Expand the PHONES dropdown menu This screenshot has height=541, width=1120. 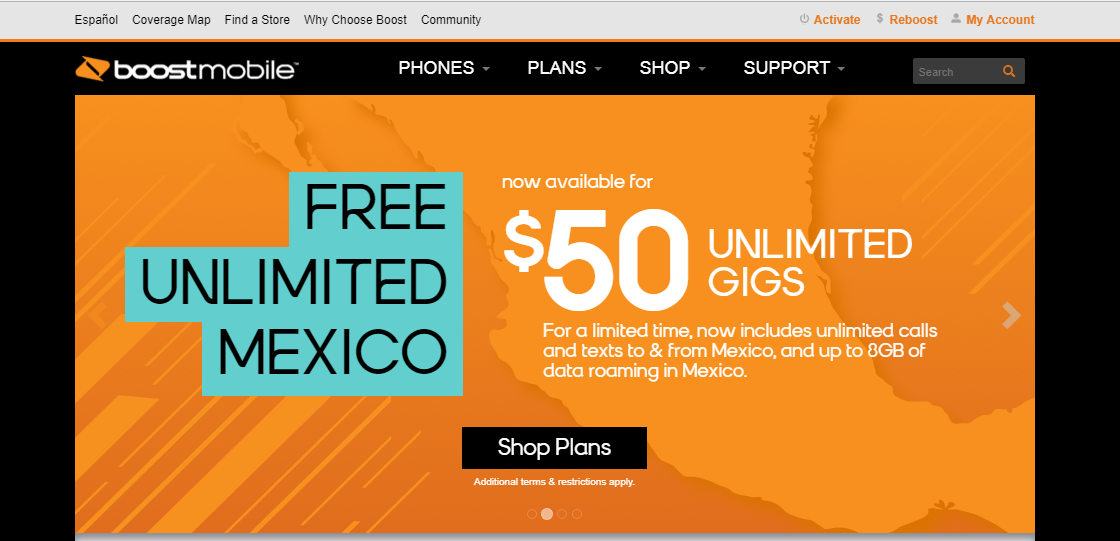point(444,68)
